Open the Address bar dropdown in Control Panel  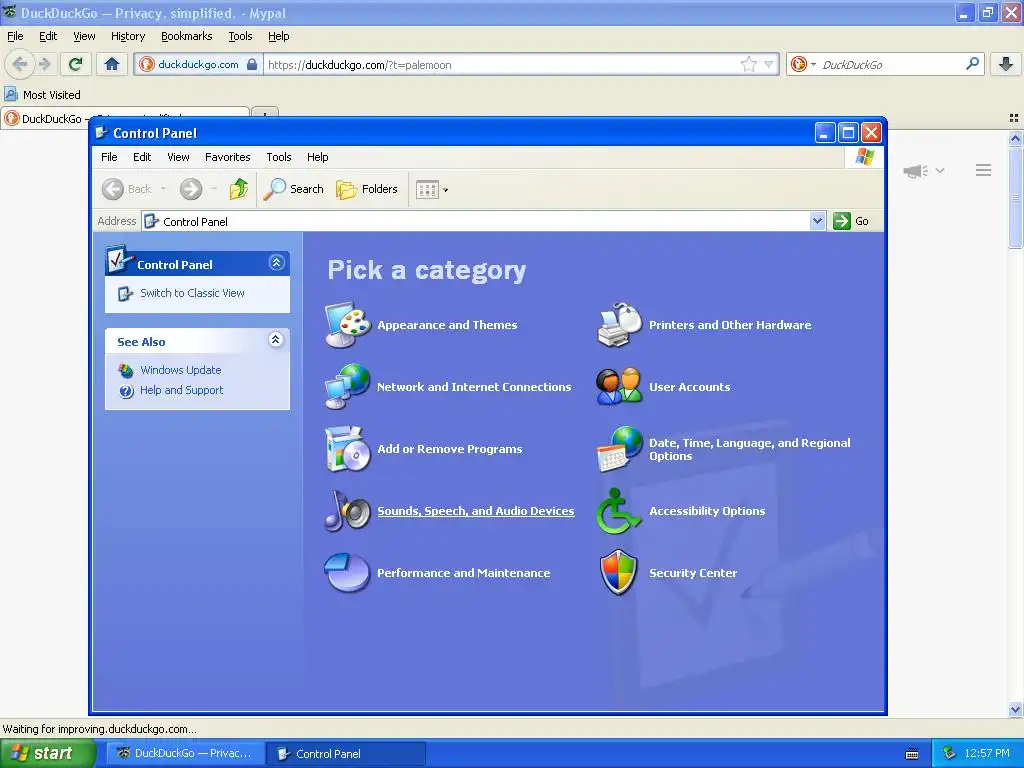[817, 221]
